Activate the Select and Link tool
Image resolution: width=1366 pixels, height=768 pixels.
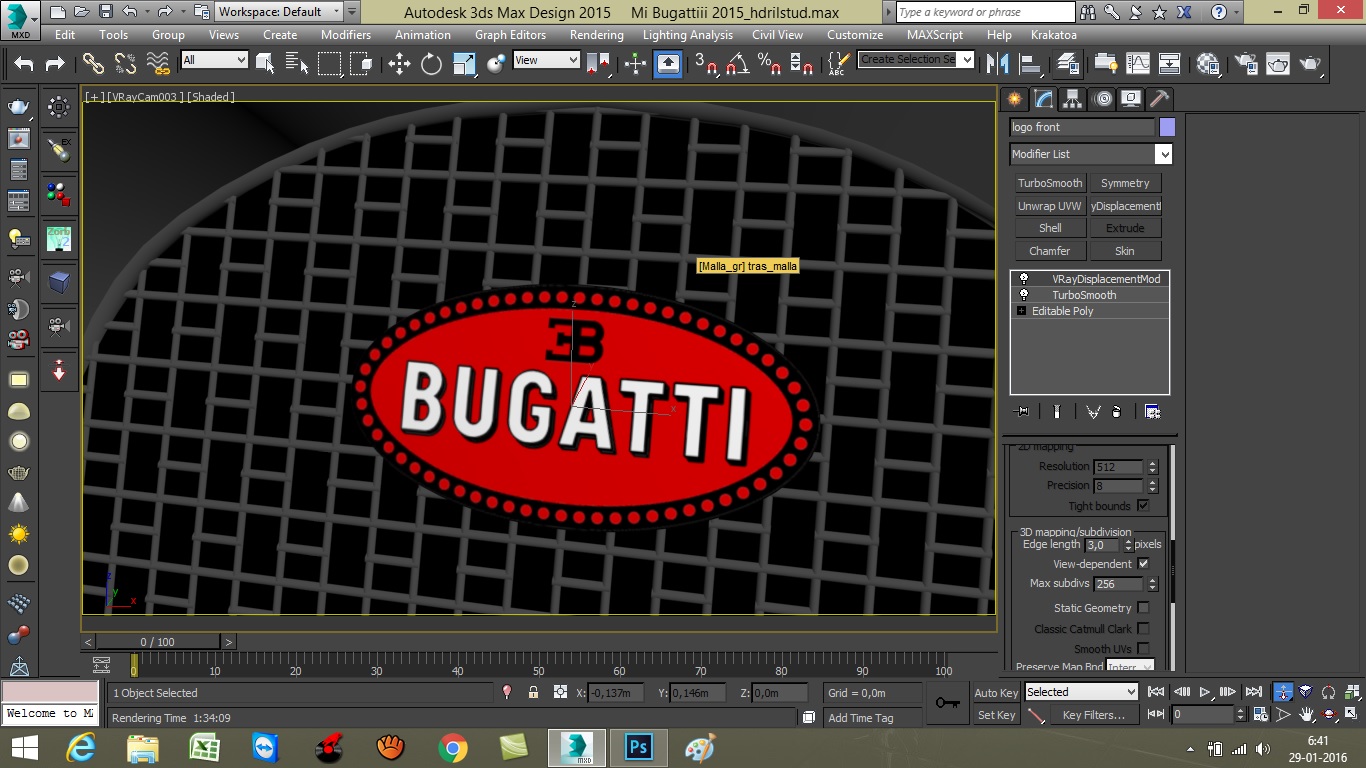click(93, 63)
